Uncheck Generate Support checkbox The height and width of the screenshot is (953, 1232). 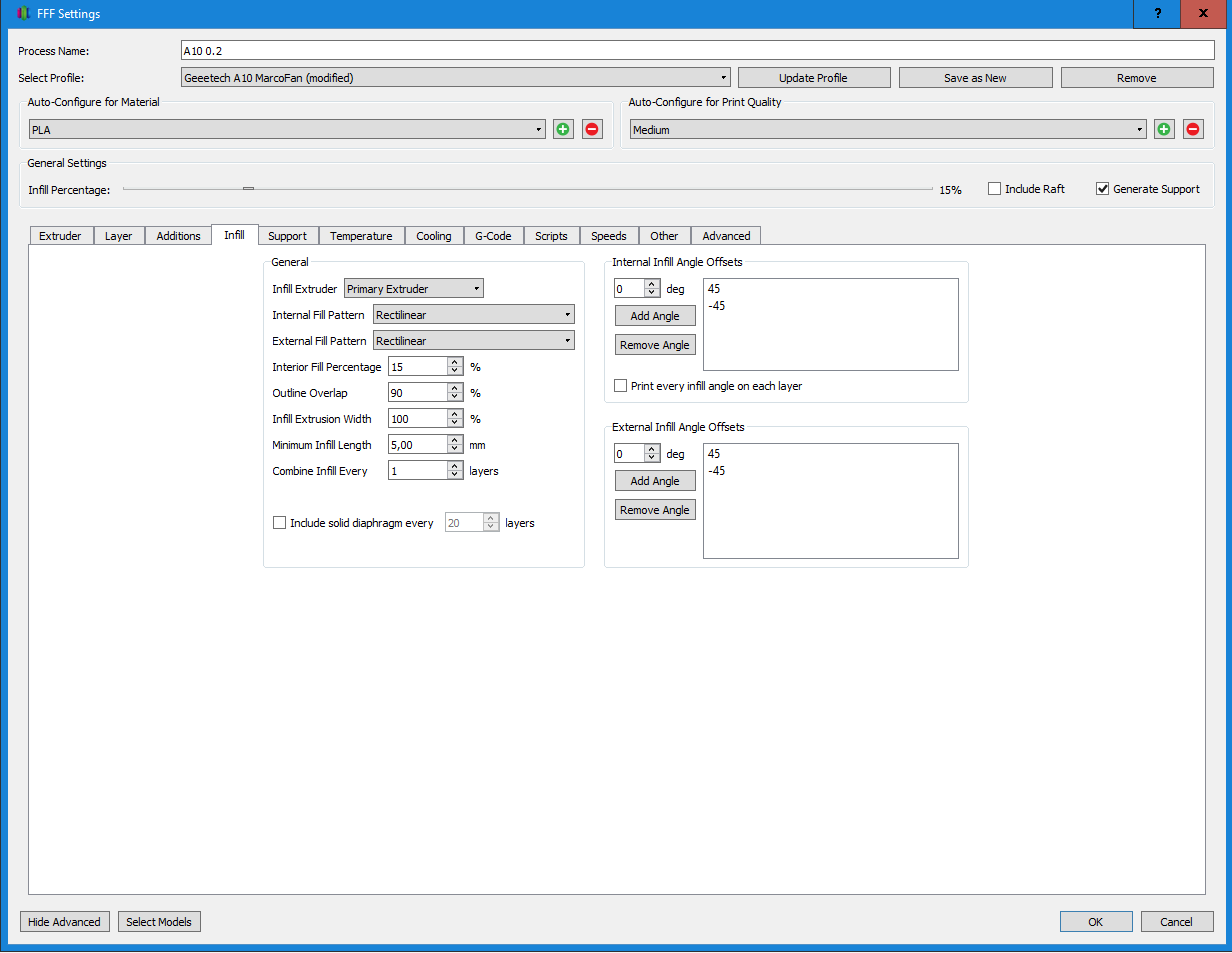[1103, 189]
